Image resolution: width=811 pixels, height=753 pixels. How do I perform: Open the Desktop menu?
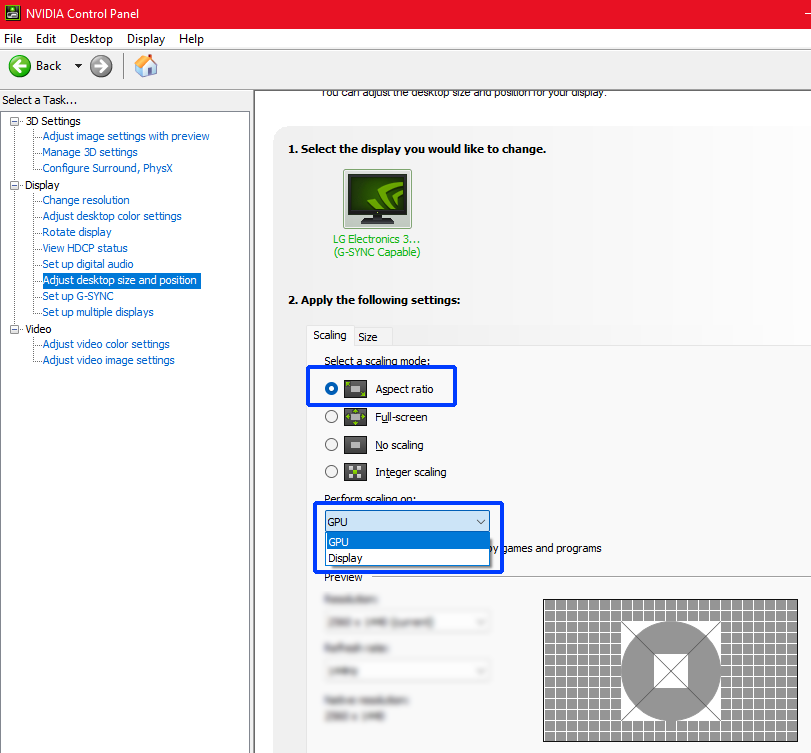(x=91, y=39)
